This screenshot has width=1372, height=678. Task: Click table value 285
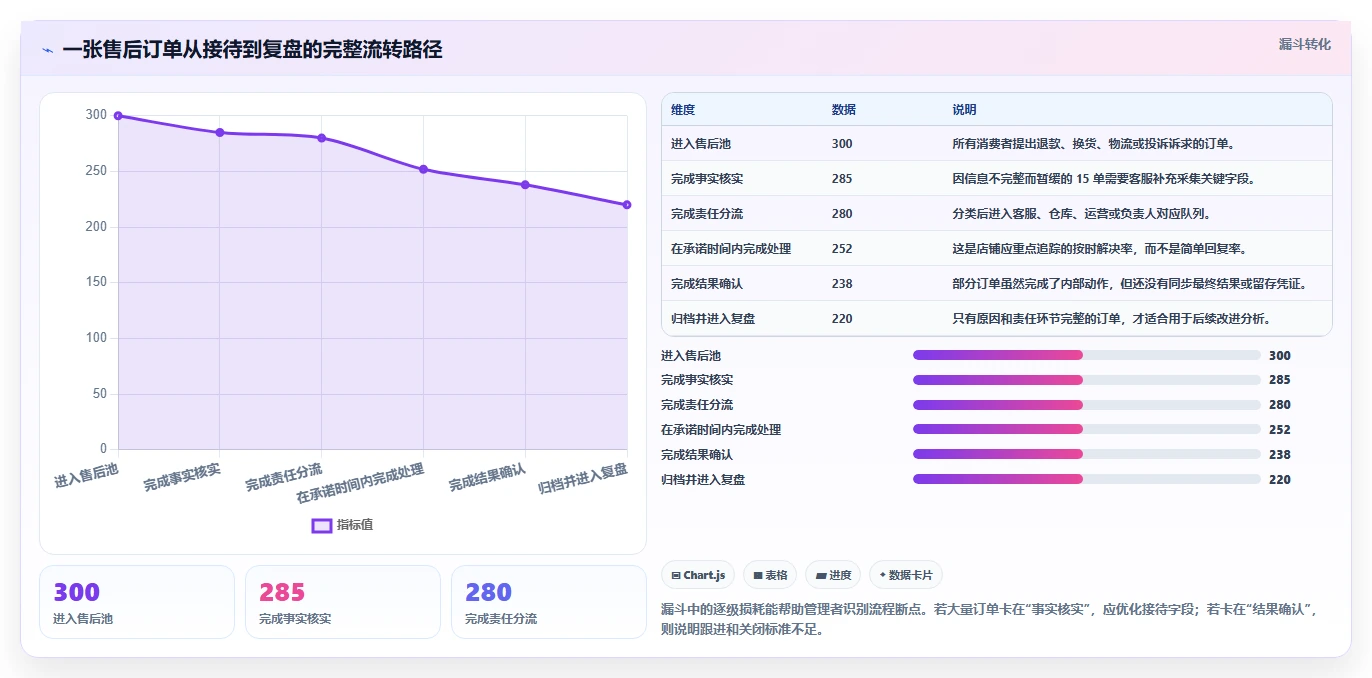click(x=842, y=179)
